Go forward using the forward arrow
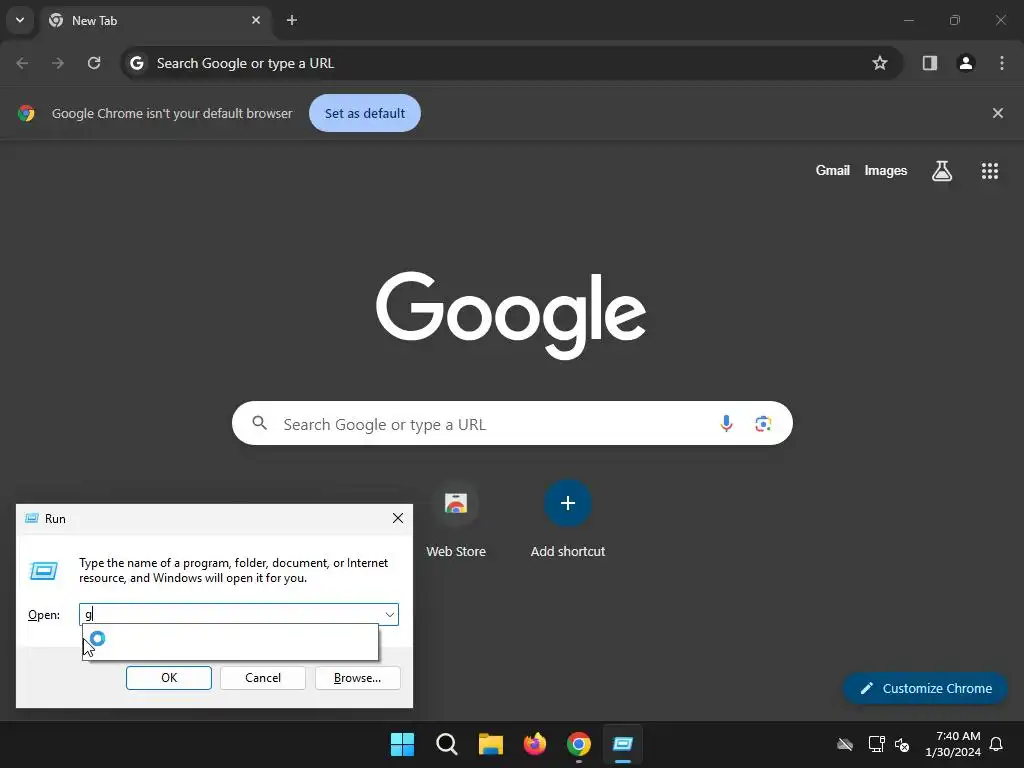This screenshot has width=1024, height=768. pyautogui.click(x=58, y=63)
